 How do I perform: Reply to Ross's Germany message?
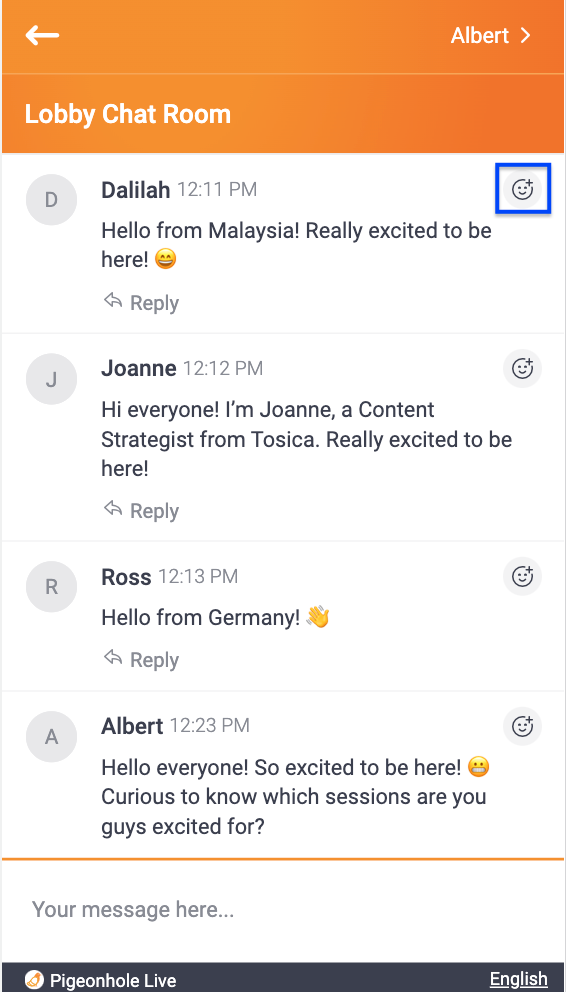(x=141, y=659)
